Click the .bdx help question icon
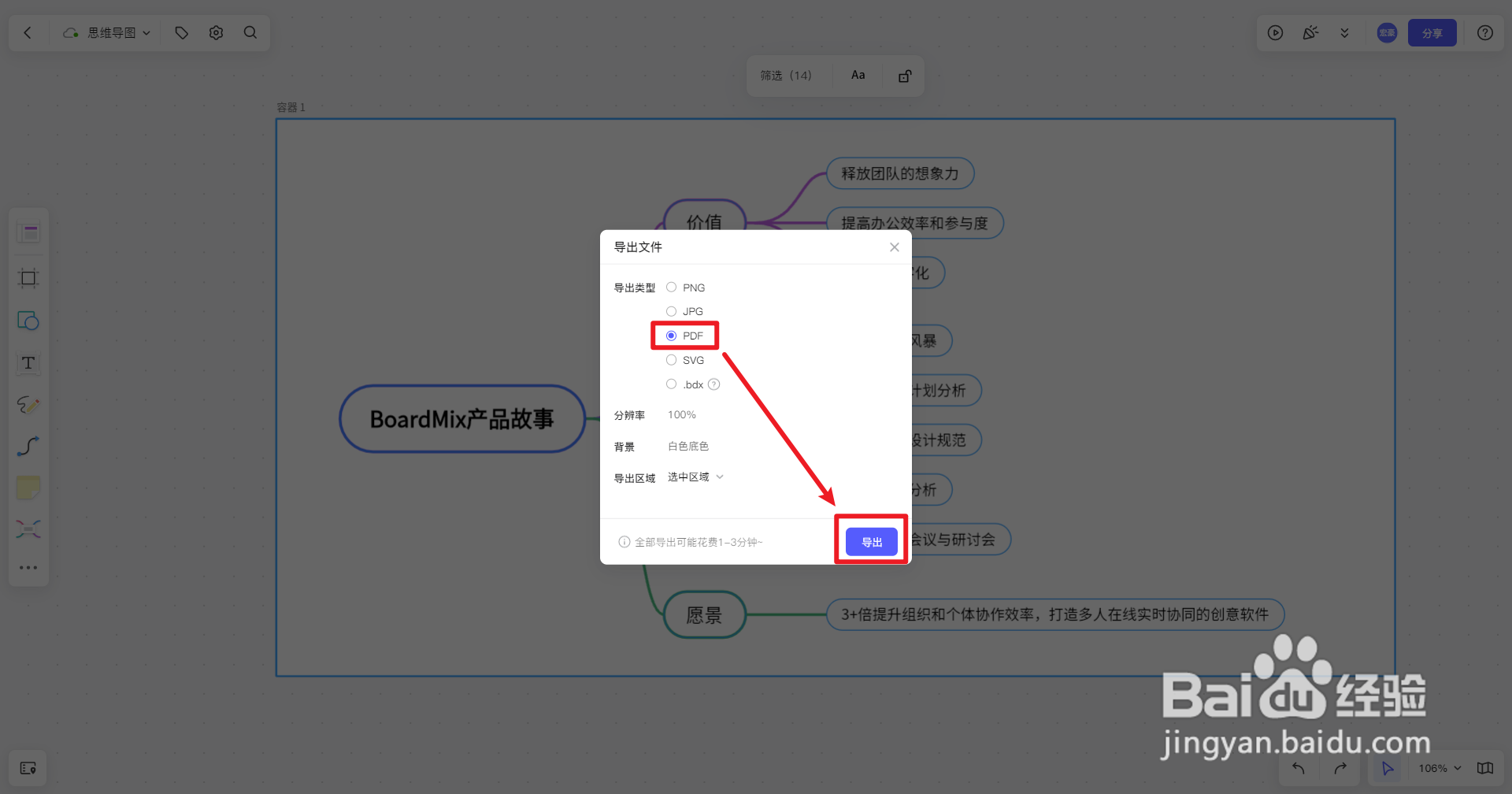This screenshot has width=1512, height=794. click(x=713, y=384)
